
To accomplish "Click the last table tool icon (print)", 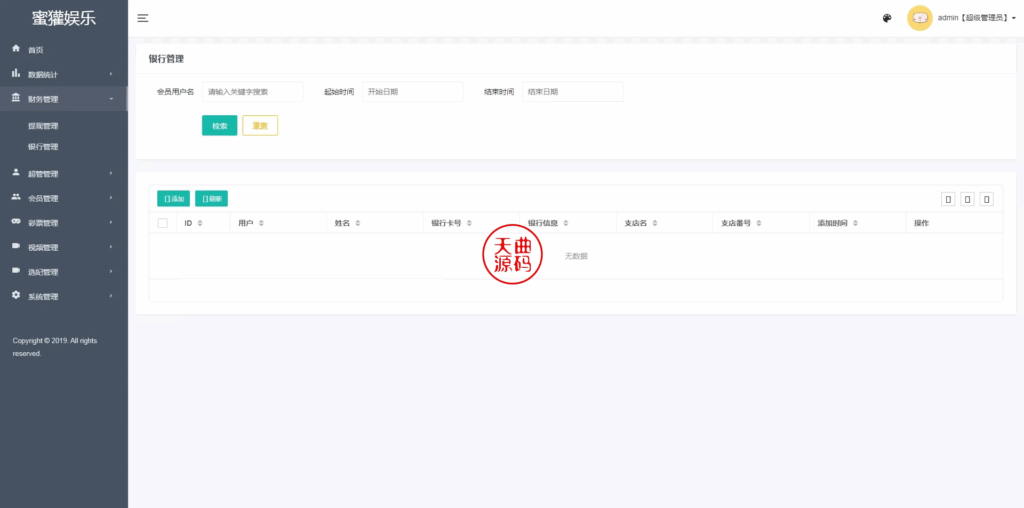I will pyautogui.click(x=987, y=198).
